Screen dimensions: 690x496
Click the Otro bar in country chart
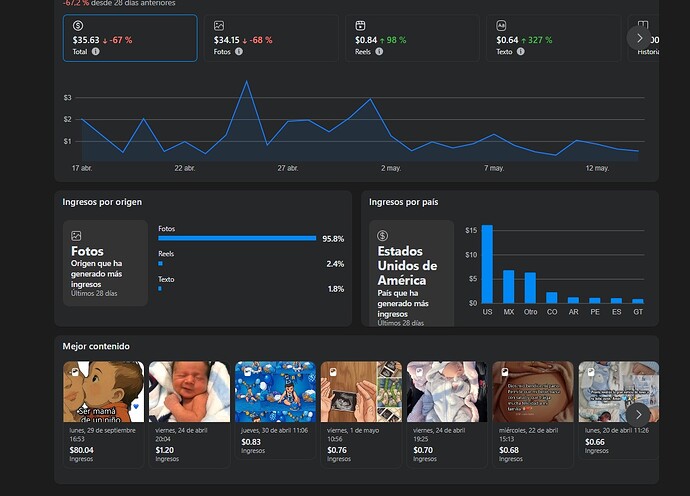coord(530,288)
